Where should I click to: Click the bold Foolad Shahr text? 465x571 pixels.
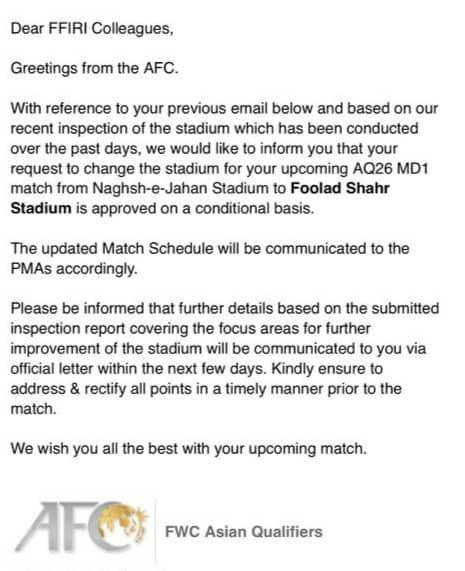340,188
